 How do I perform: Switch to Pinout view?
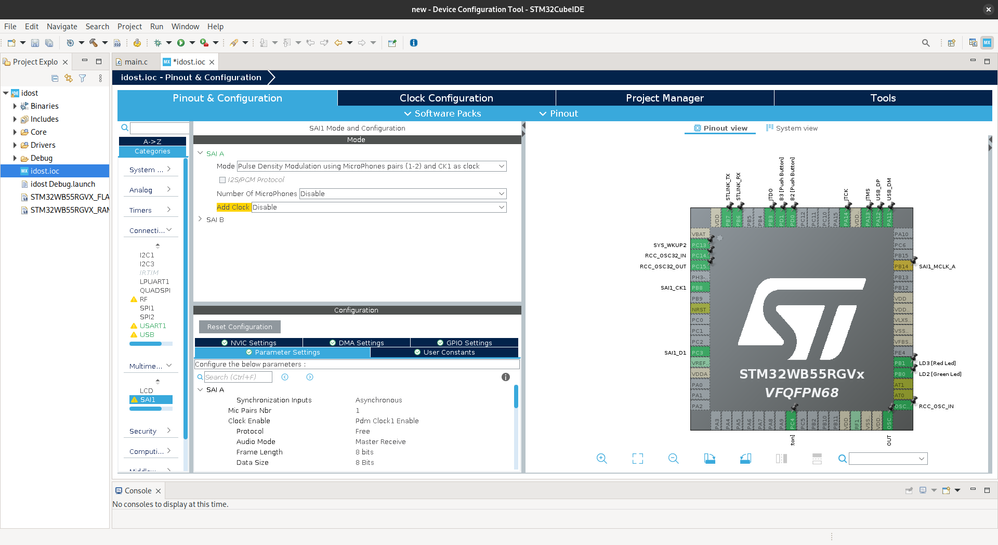pos(720,128)
